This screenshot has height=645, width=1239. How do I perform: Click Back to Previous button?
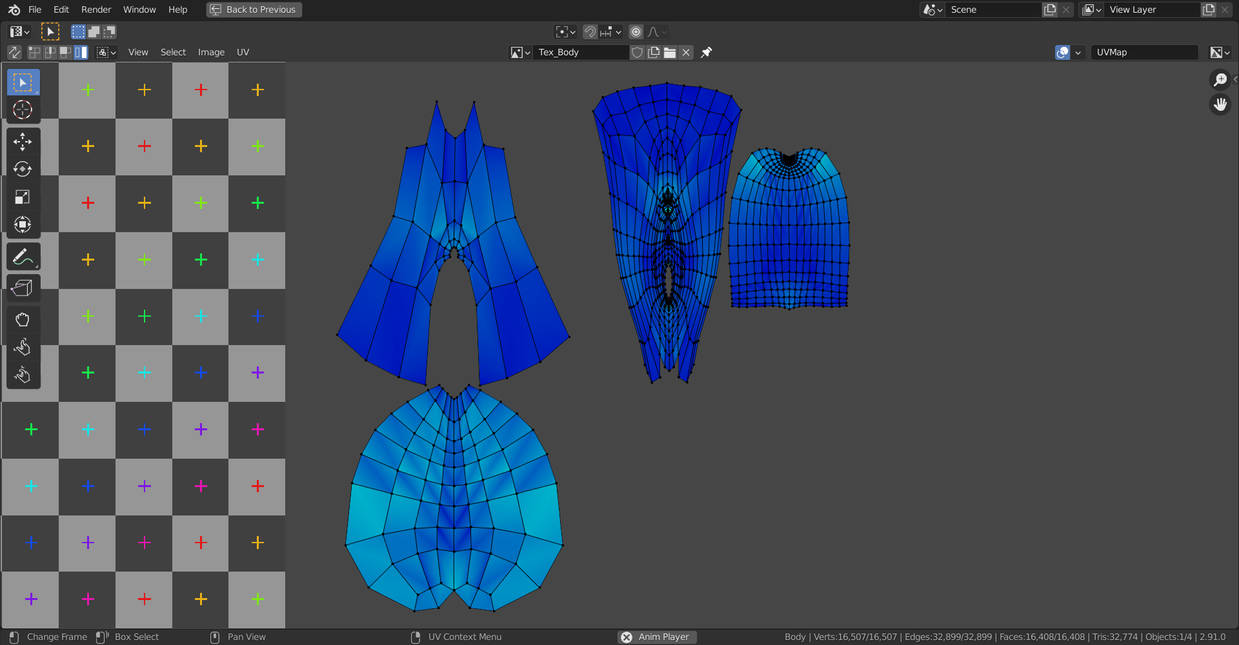(254, 10)
